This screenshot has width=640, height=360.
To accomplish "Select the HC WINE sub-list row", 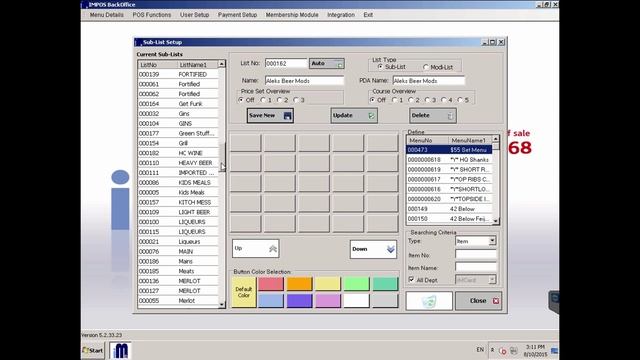I will click(x=178, y=153).
